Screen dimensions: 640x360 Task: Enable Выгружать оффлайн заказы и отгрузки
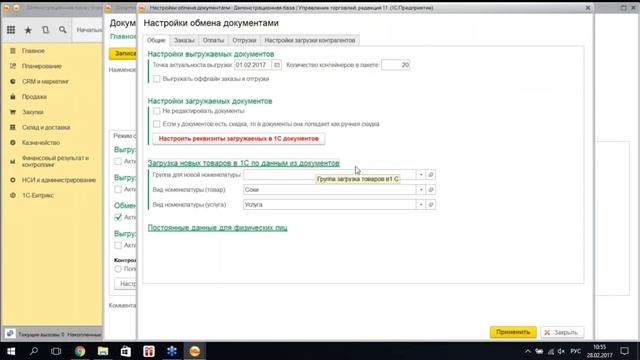(x=156, y=79)
